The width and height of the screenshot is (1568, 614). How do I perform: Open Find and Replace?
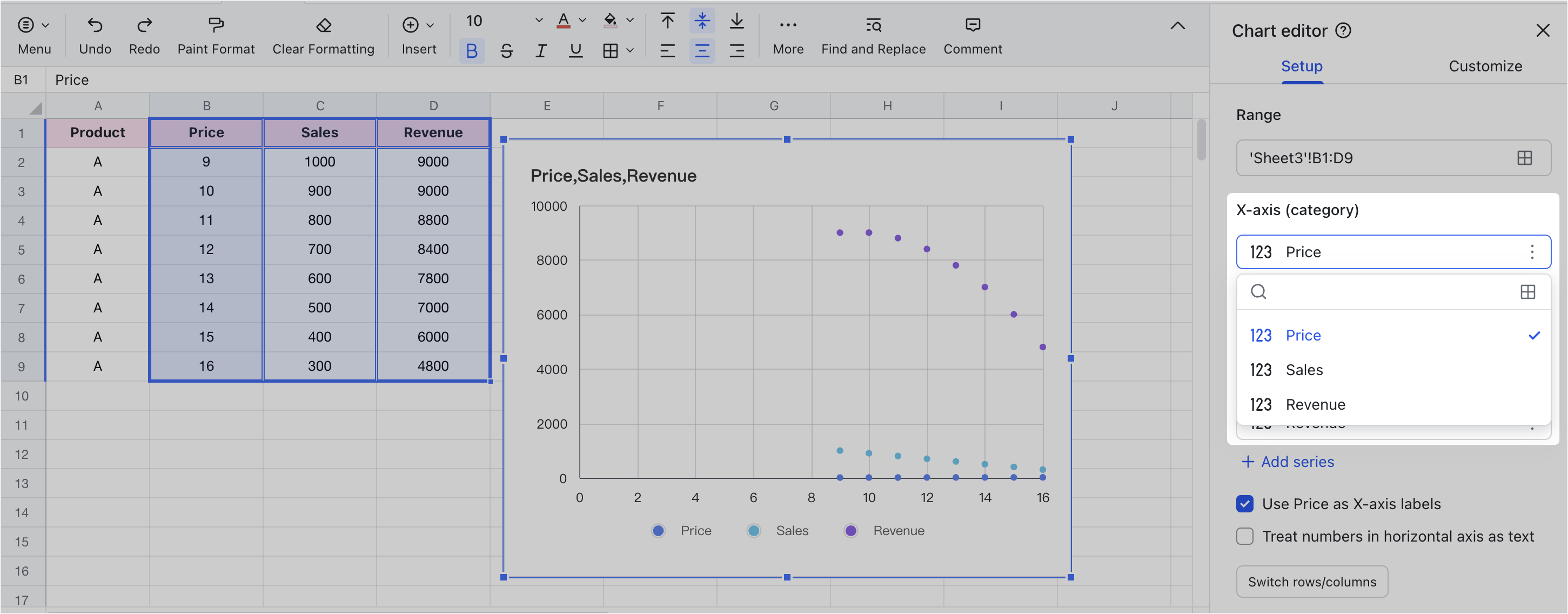pyautogui.click(x=873, y=34)
